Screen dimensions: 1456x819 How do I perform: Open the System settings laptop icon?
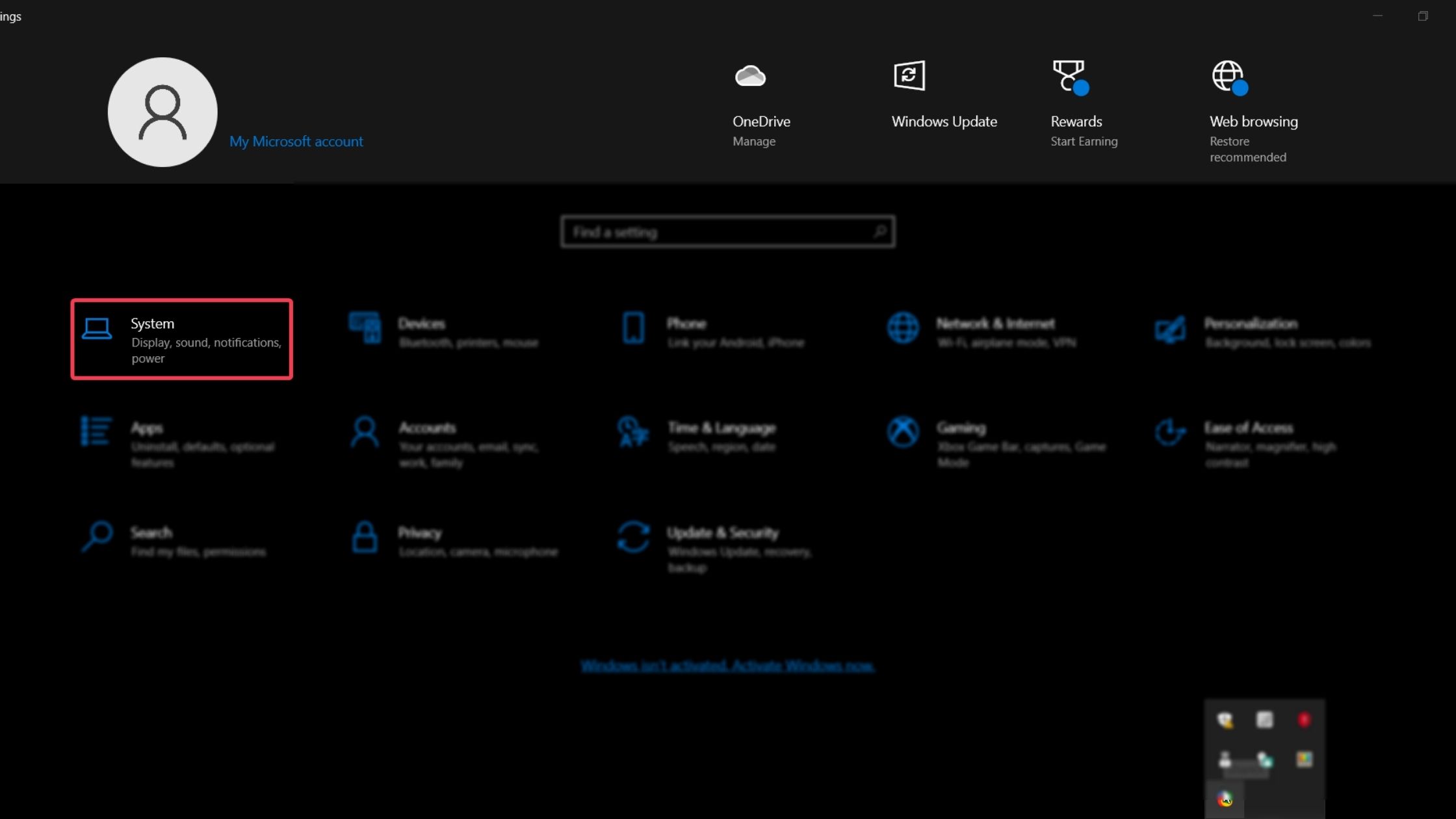pos(97,328)
